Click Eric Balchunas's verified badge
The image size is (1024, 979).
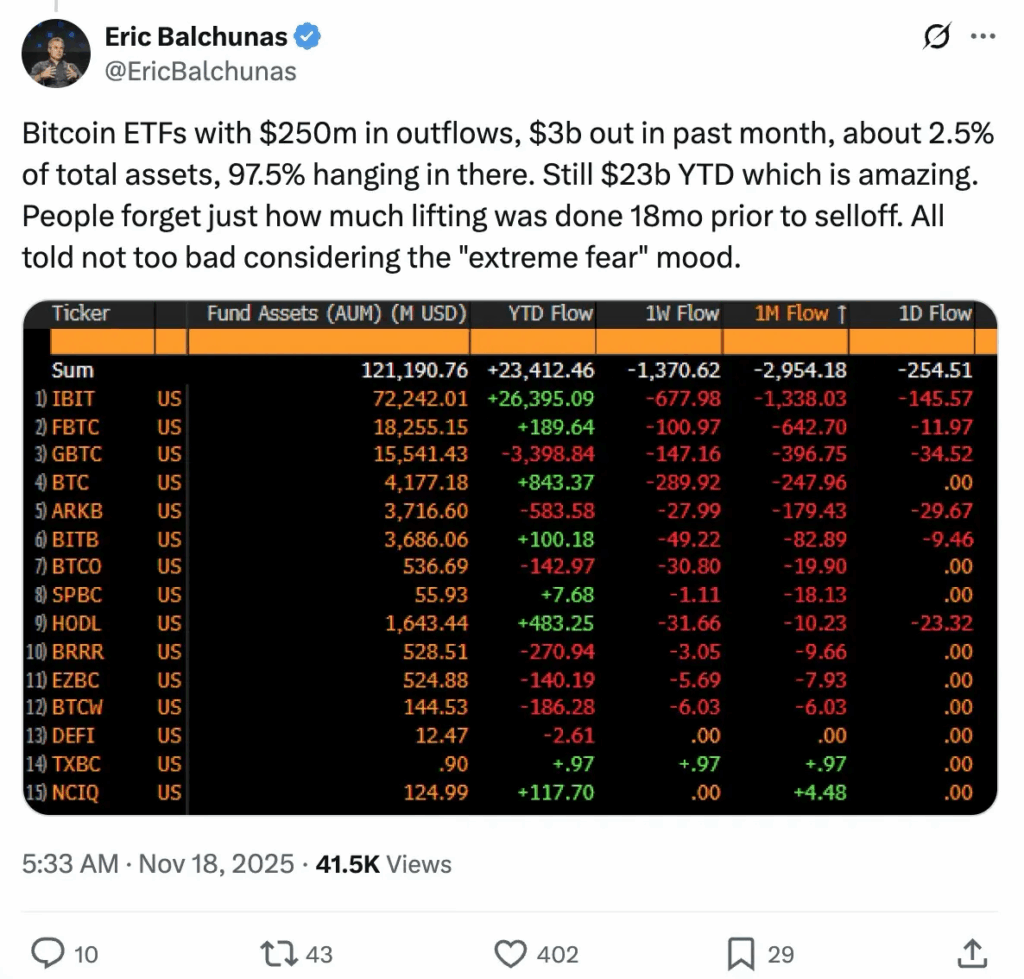(306, 36)
